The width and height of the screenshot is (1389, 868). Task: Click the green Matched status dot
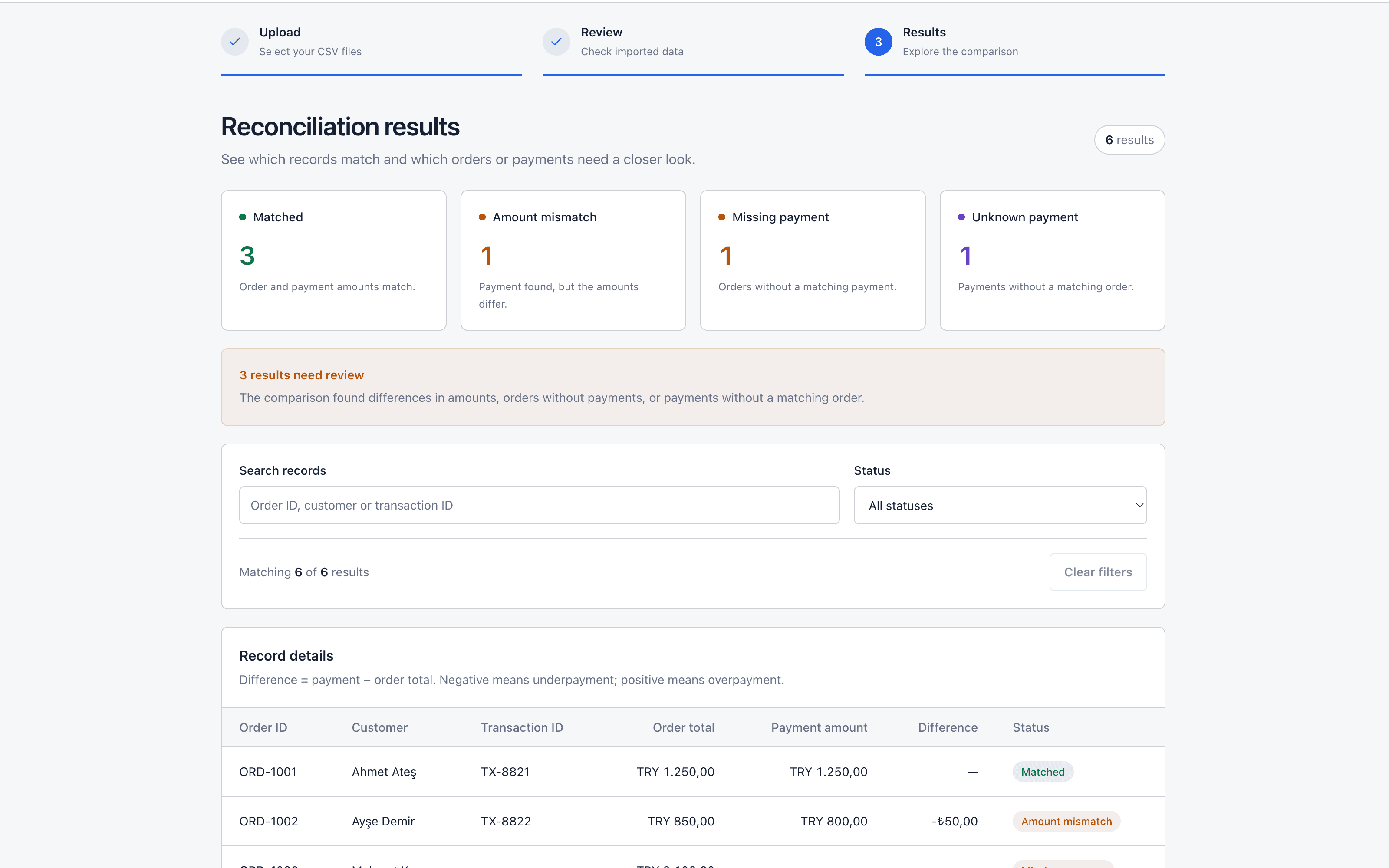point(243,217)
